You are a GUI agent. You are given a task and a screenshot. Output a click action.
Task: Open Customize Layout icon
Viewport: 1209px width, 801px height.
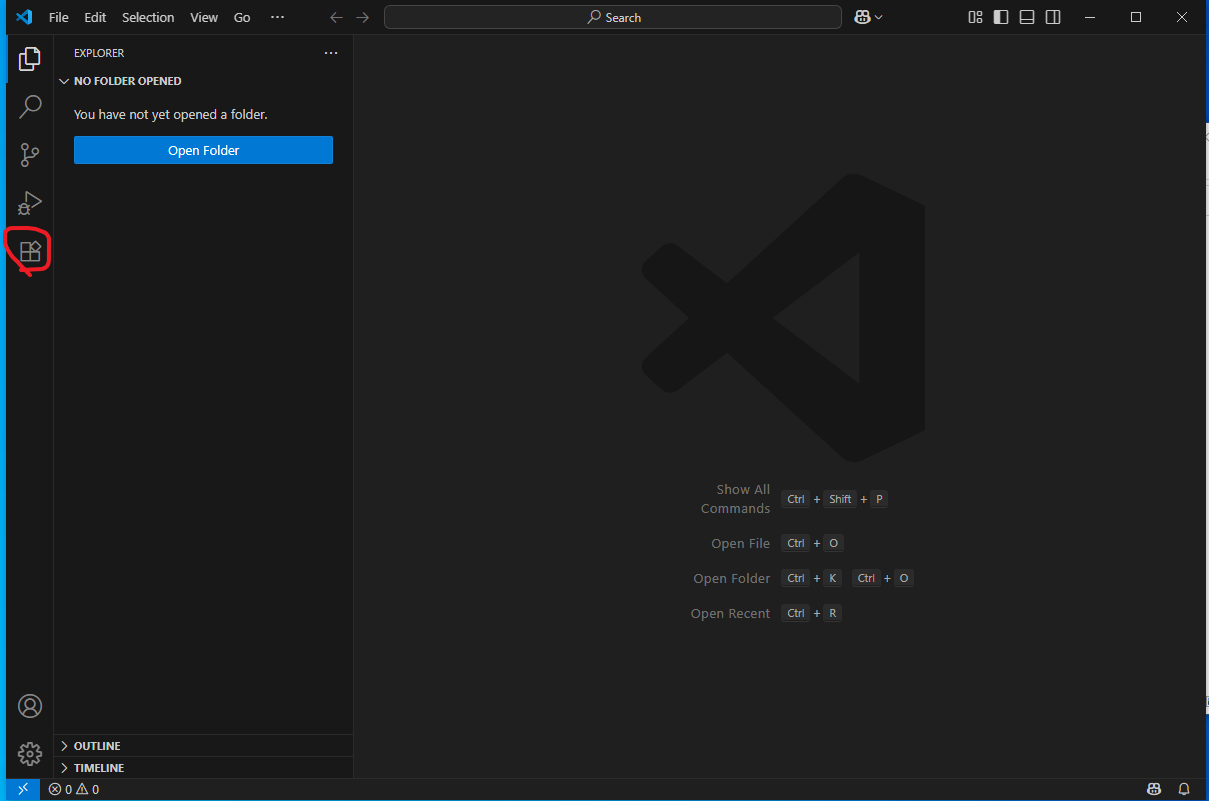click(x=975, y=17)
